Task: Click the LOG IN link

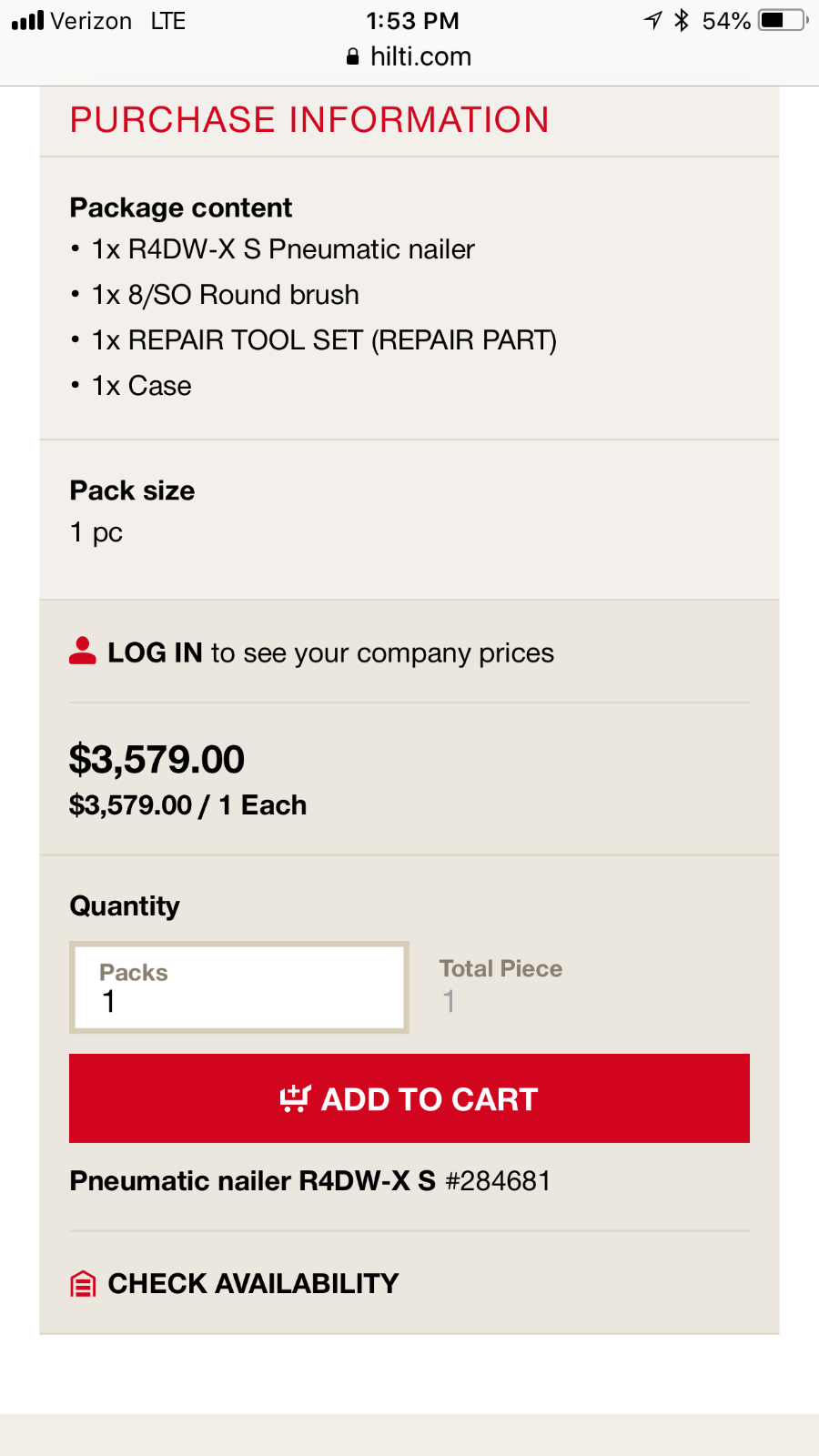Action: 155,652
